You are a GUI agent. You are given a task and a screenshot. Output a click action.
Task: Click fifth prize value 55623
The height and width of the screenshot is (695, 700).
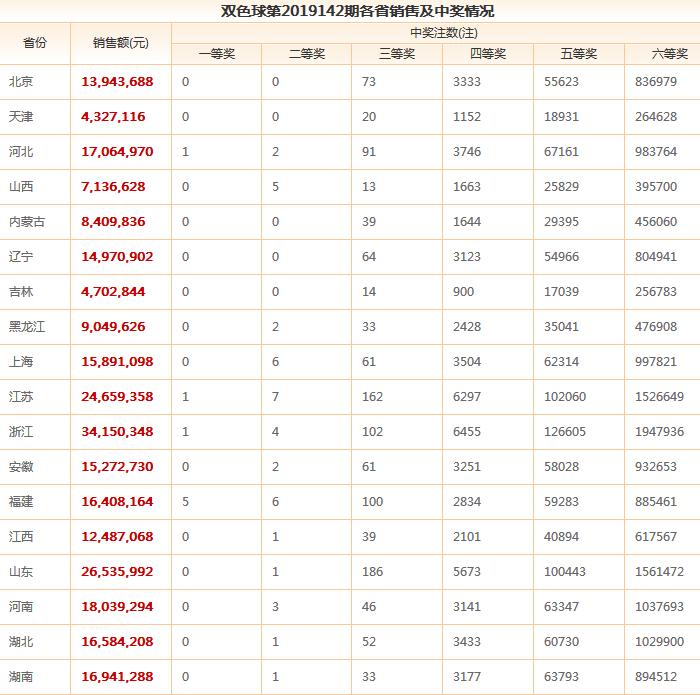coord(561,82)
